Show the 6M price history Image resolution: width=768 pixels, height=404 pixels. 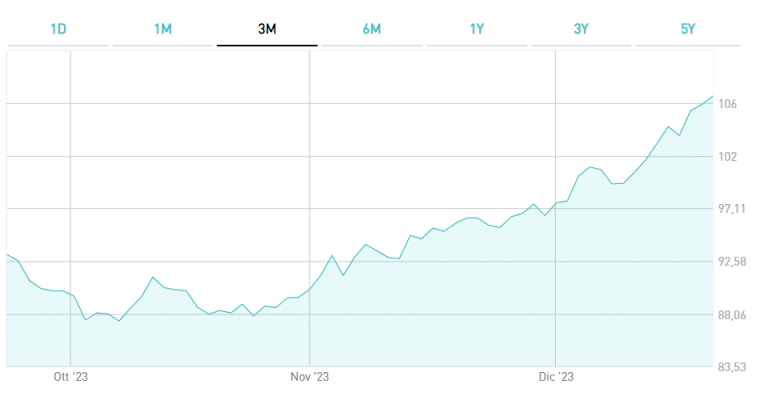[372, 28]
